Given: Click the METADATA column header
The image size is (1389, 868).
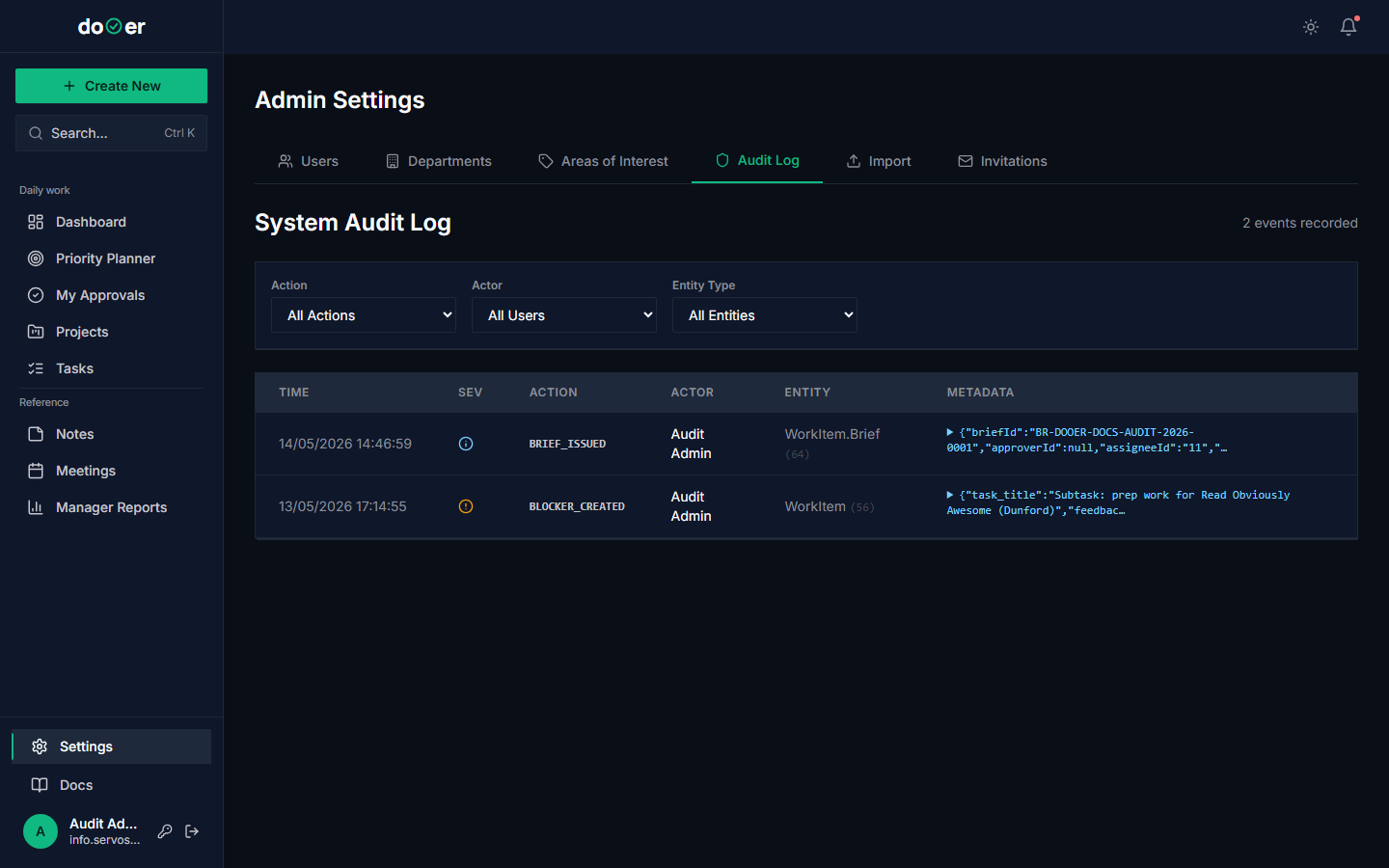Looking at the screenshot, I should (980, 393).
